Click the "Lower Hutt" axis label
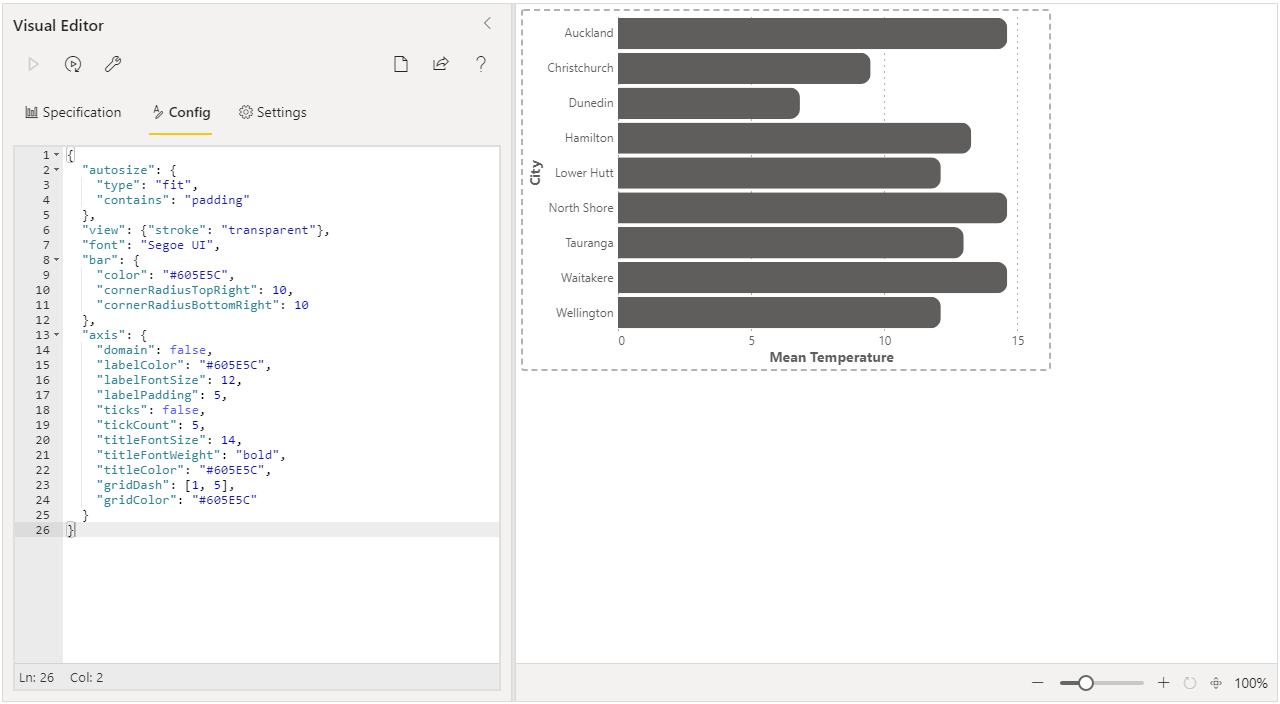Image resolution: width=1280 pixels, height=704 pixels. (x=584, y=173)
